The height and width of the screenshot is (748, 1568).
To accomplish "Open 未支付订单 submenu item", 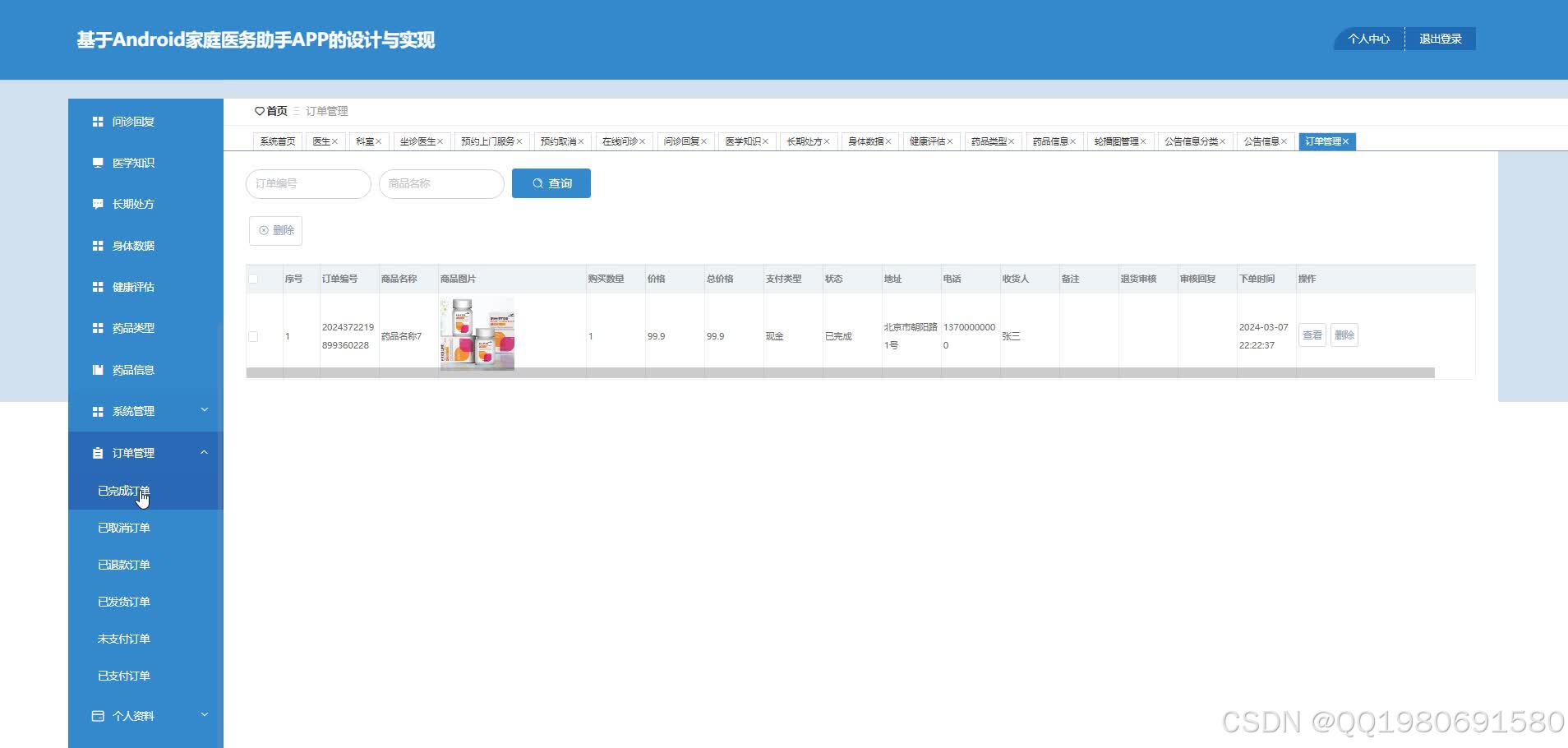I will tap(145, 639).
